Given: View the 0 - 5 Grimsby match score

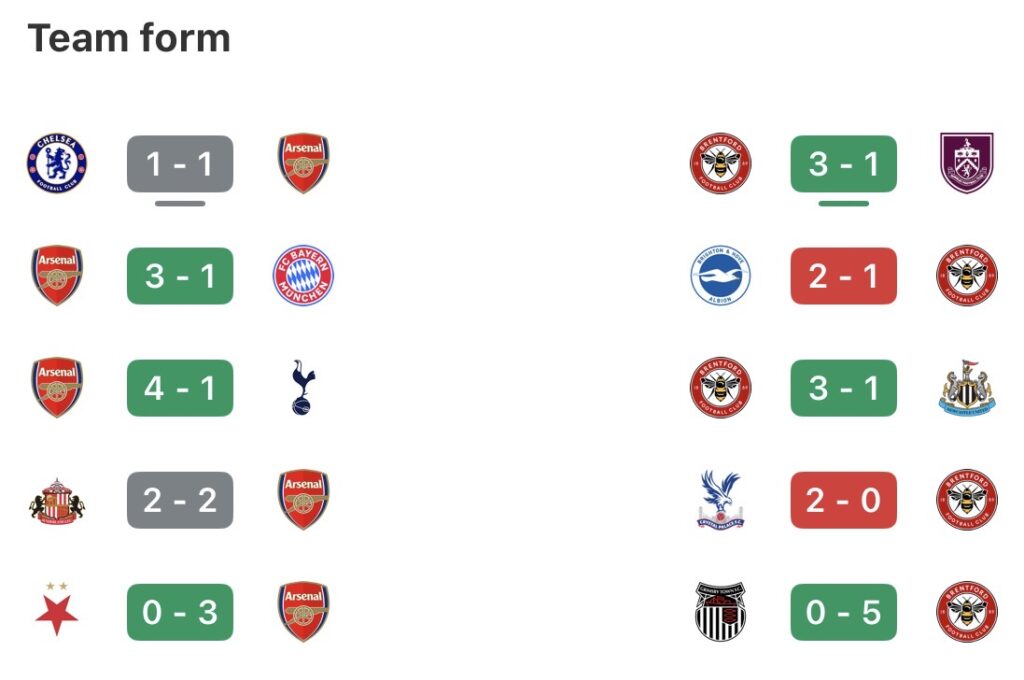Looking at the screenshot, I should point(844,612).
